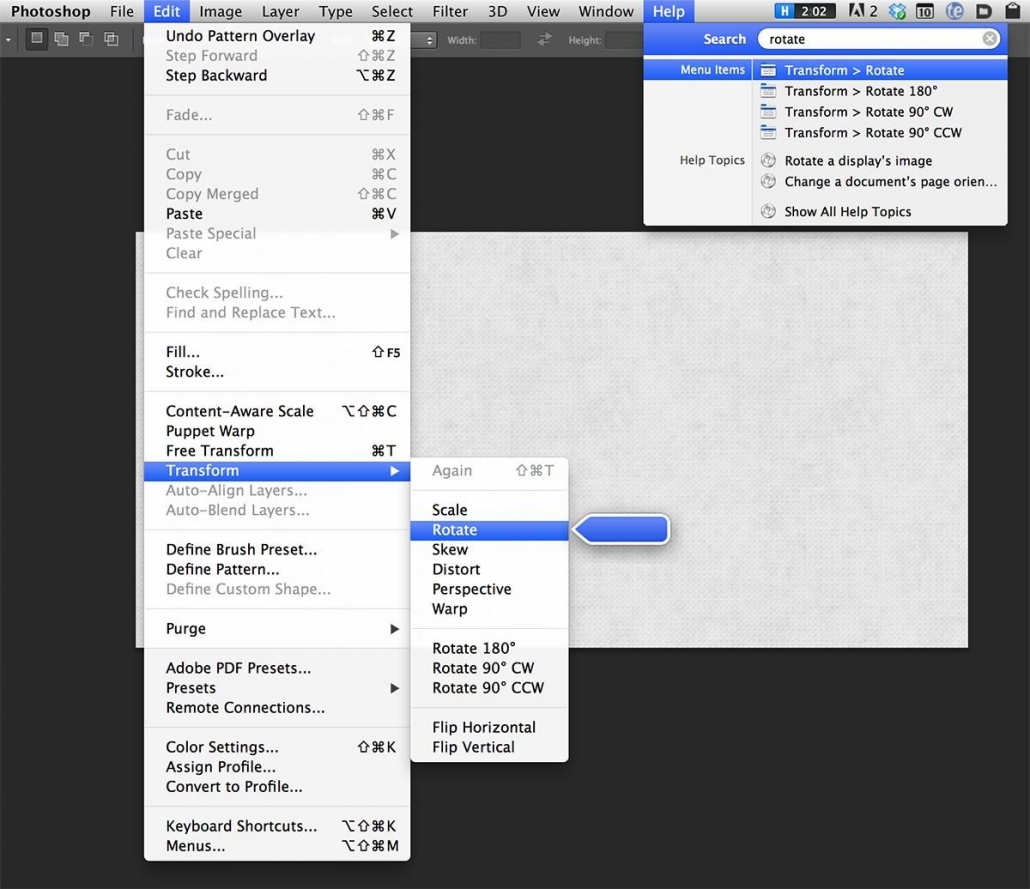This screenshot has height=889, width=1030.
Task: Clear the Help search field with the X icon
Action: pyautogui.click(x=989, y=39)
